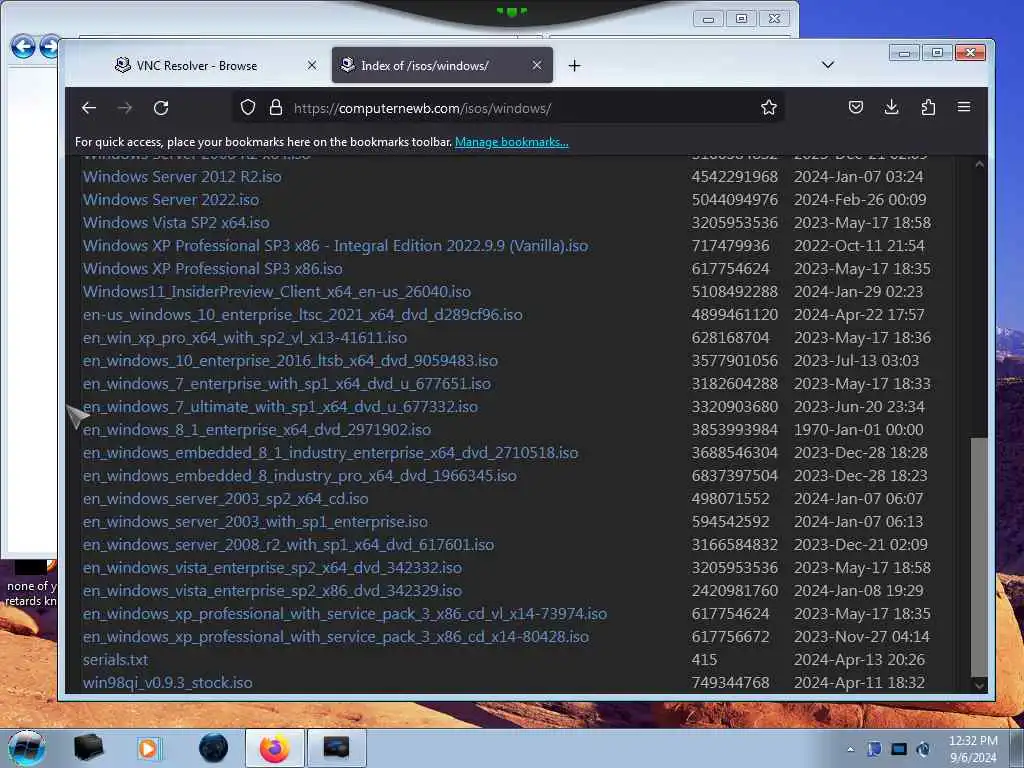Viewport: 1024px width, 768px height.
Task: Open windows 10 enterprise 2016 ltsb link
Action: click(291, 360)
